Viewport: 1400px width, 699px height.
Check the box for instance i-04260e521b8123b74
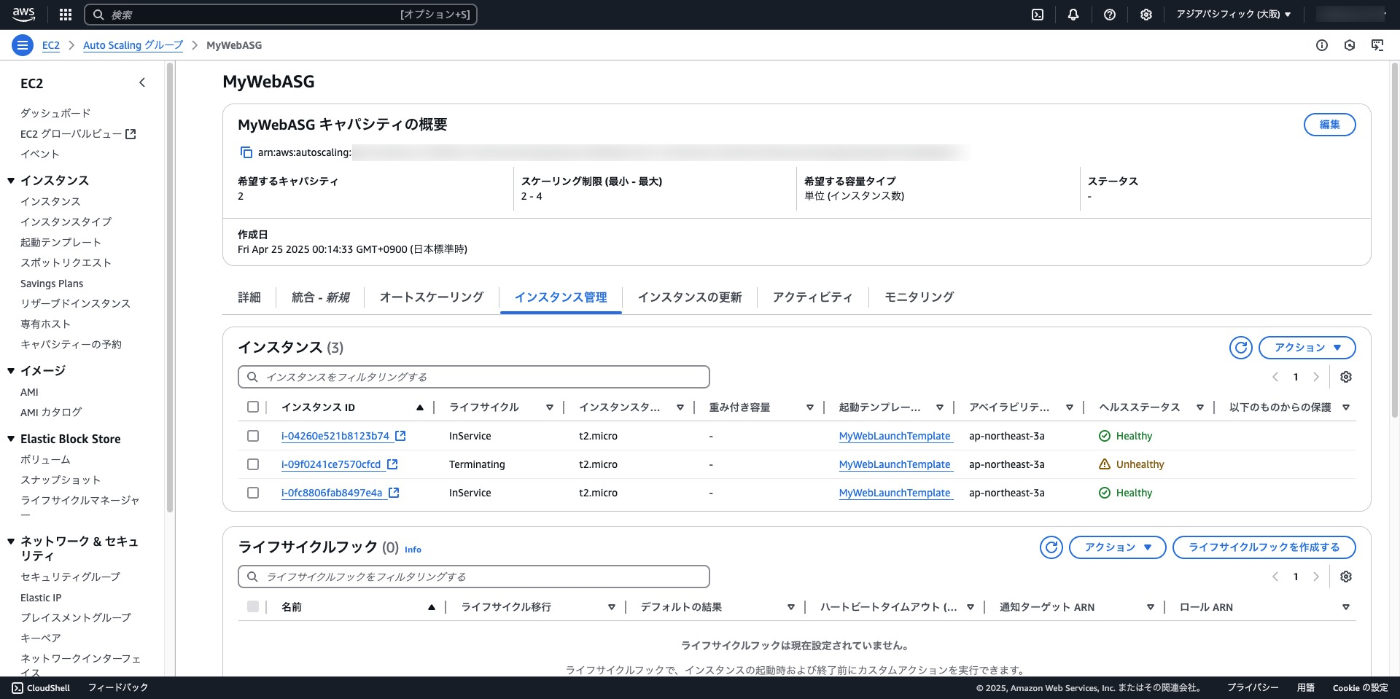tap(253, 436)
